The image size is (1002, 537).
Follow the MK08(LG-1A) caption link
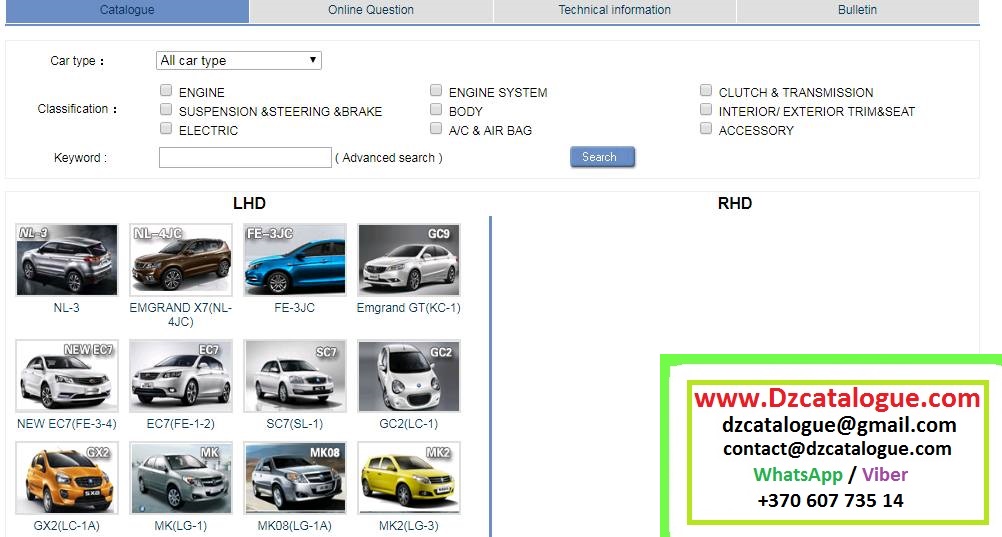[x=295, y=525]
